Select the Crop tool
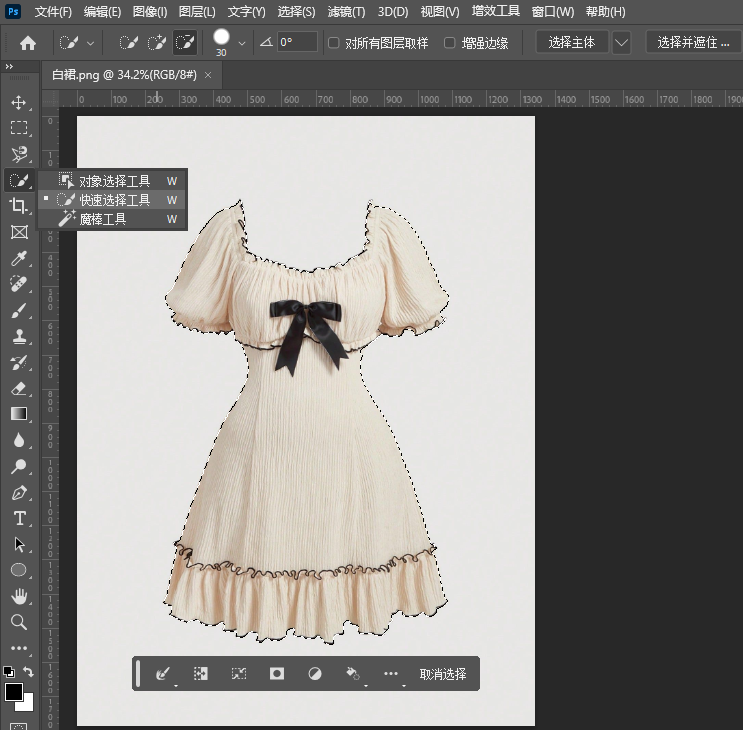 tap(18, 206)
